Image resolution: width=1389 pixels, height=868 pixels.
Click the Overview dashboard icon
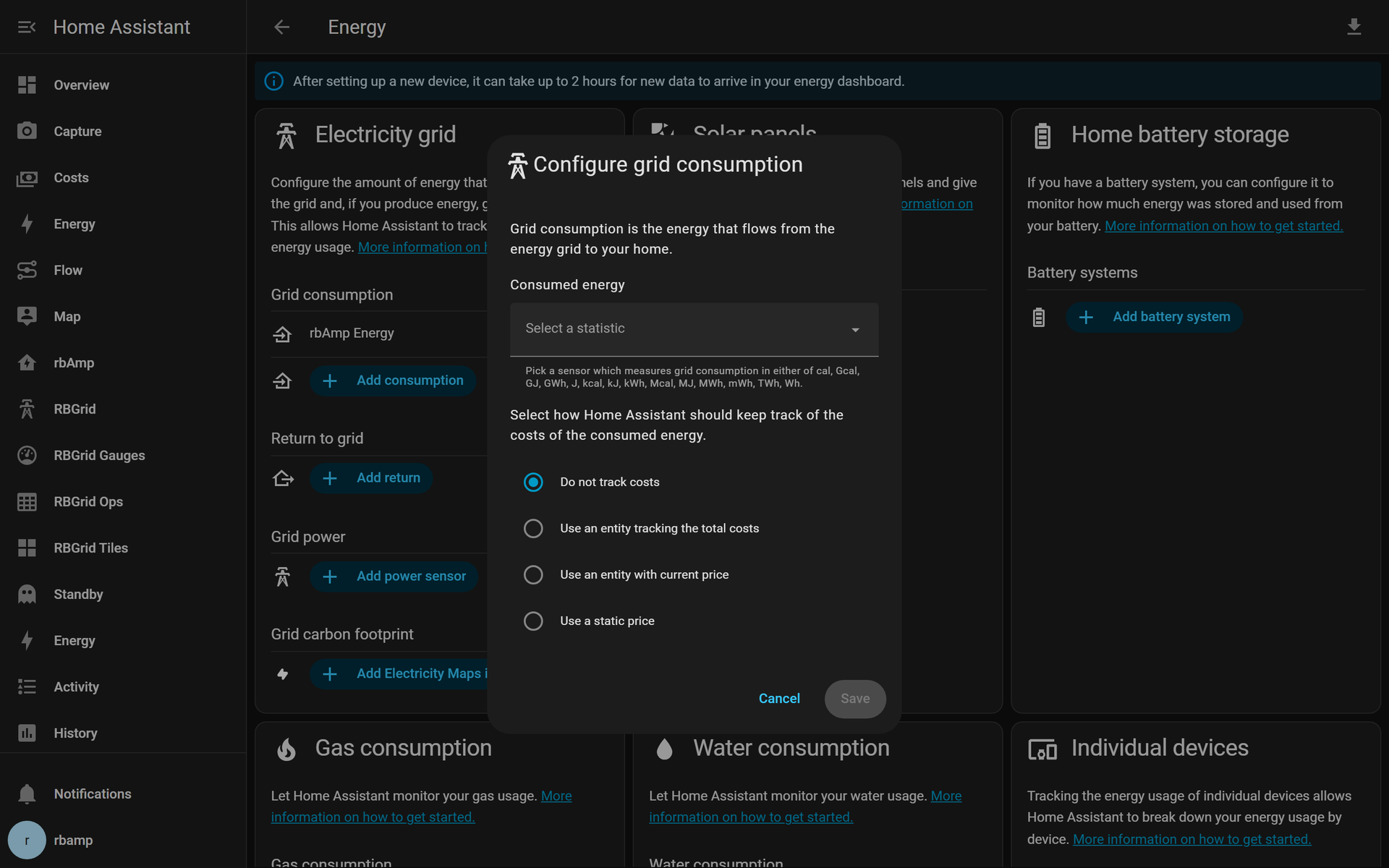click(x=27, y=85)
